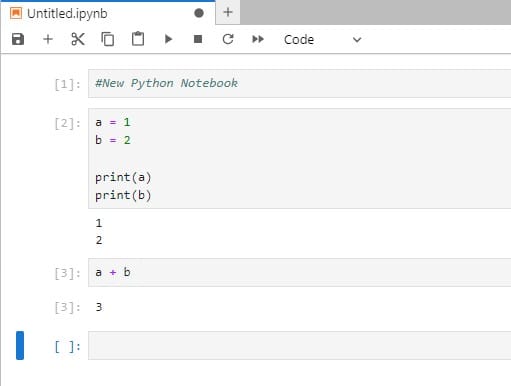This screenshot has width=511, height=386.
Task: Click the [1]: input prompt
Action: [x=68, y=84]
